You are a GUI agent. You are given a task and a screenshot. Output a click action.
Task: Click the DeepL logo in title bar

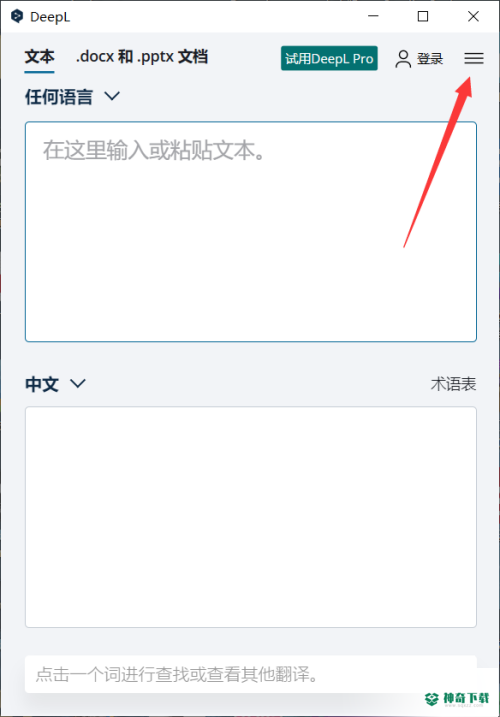(17, 16)
